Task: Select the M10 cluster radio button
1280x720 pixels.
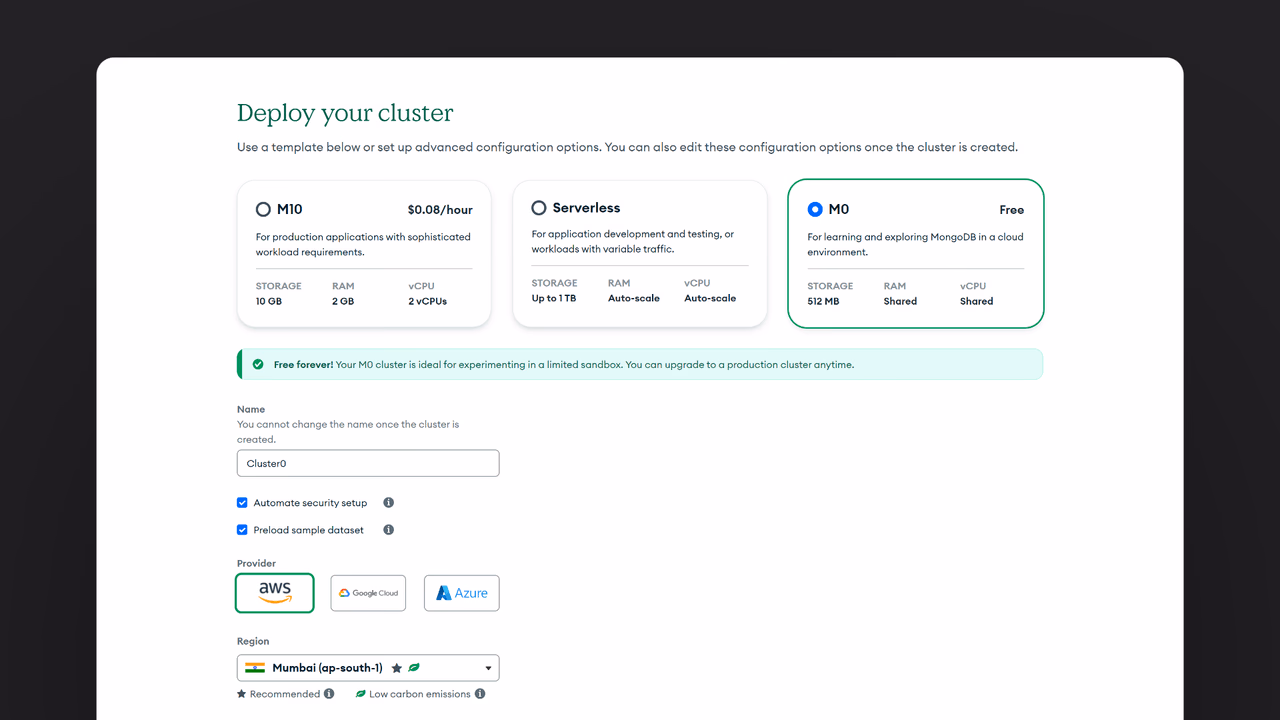Action: coord(263,210)
